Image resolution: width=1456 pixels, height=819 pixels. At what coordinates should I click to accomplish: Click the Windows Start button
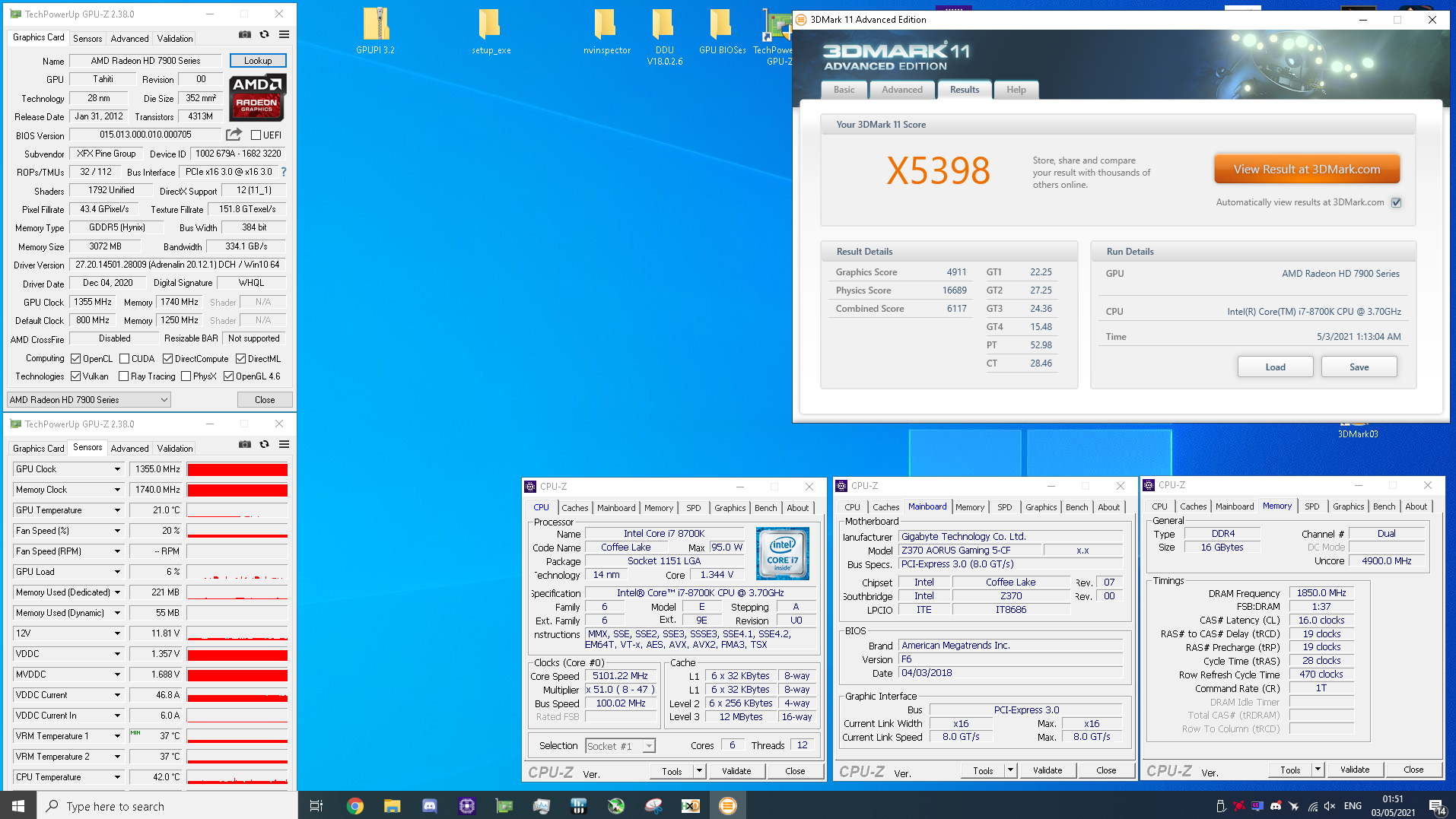point(18,805)
